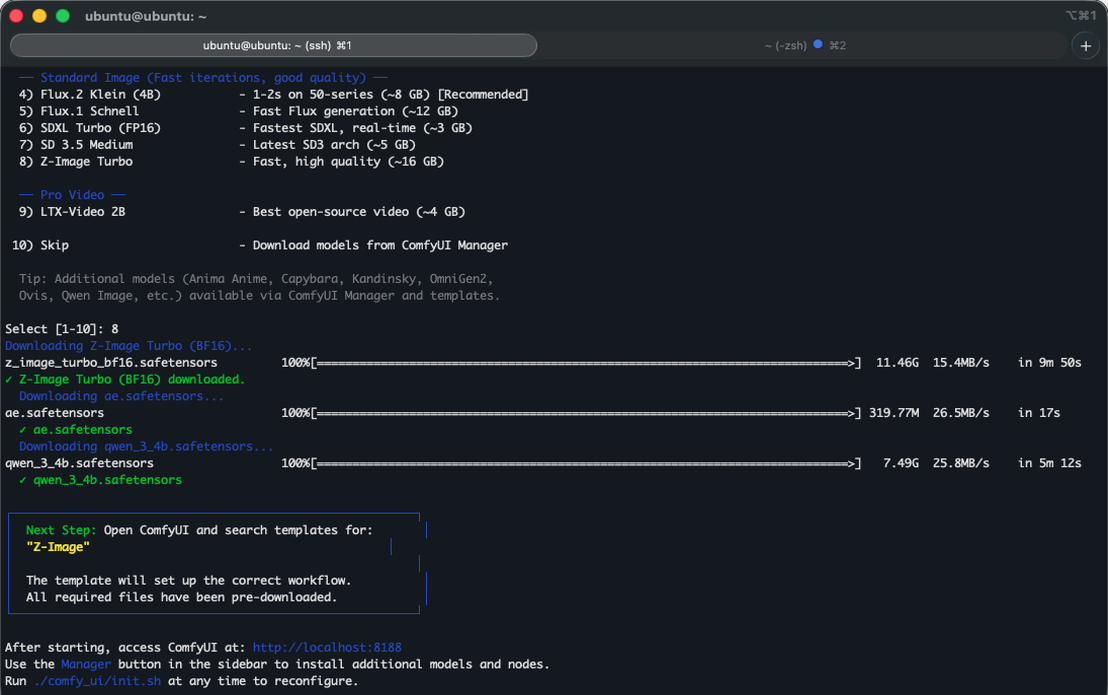Click the 'in 9m 50s' duration
Viewport: 1108px width, 695px height.
click(1049, 362)
